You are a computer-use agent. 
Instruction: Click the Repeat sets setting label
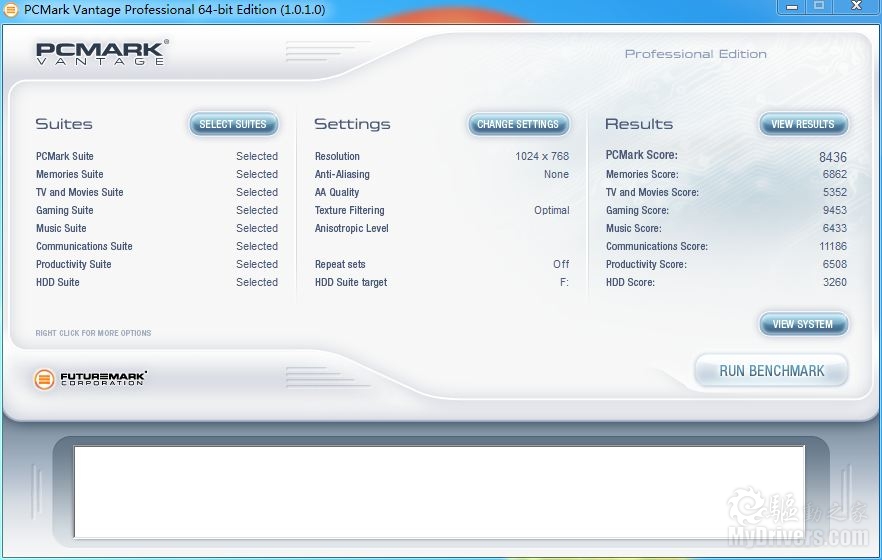coord(340,264)
